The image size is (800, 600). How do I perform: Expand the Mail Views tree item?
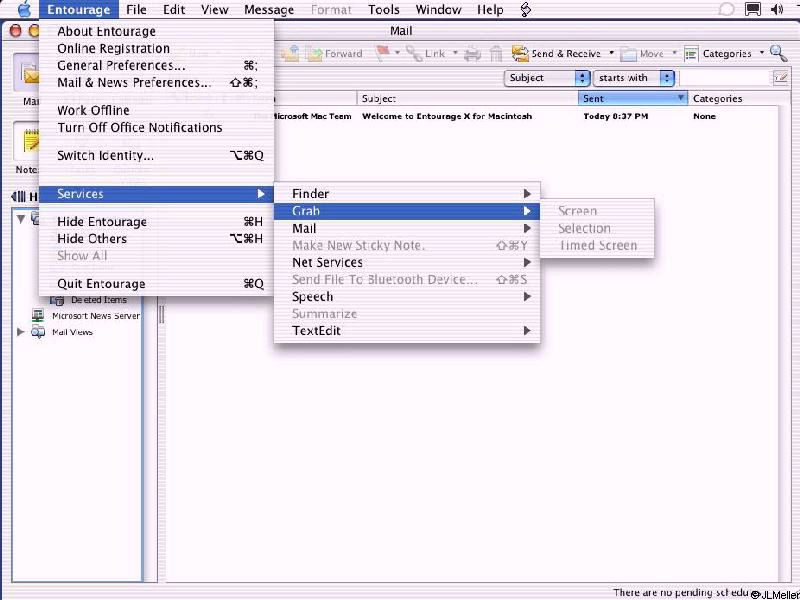point(20,332)
